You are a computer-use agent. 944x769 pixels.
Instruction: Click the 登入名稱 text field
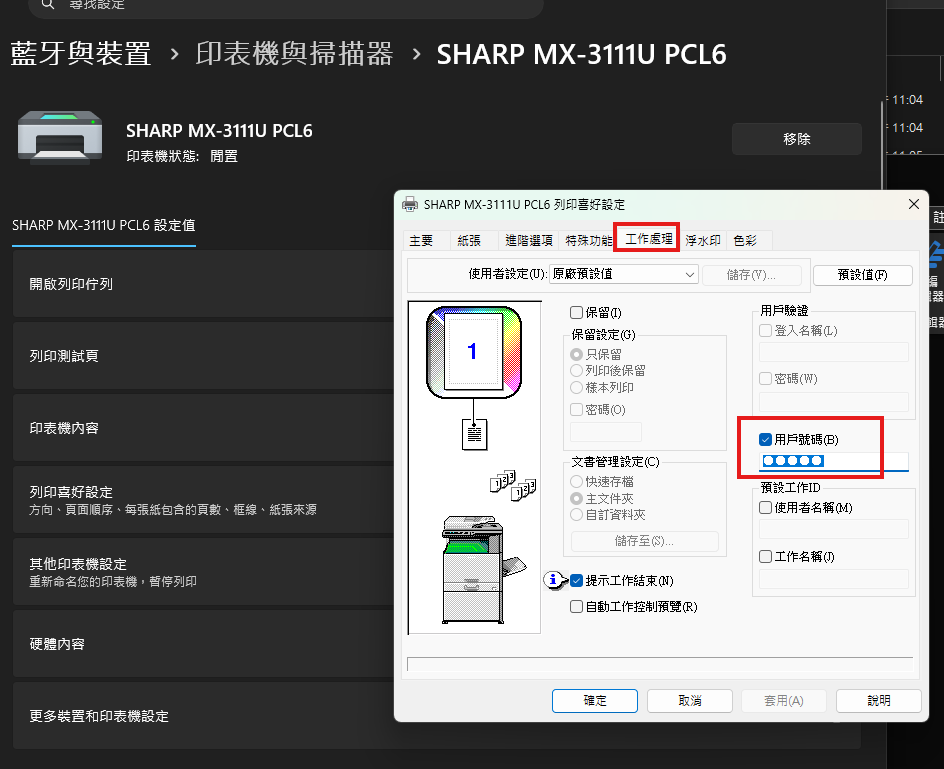(834, 352)
